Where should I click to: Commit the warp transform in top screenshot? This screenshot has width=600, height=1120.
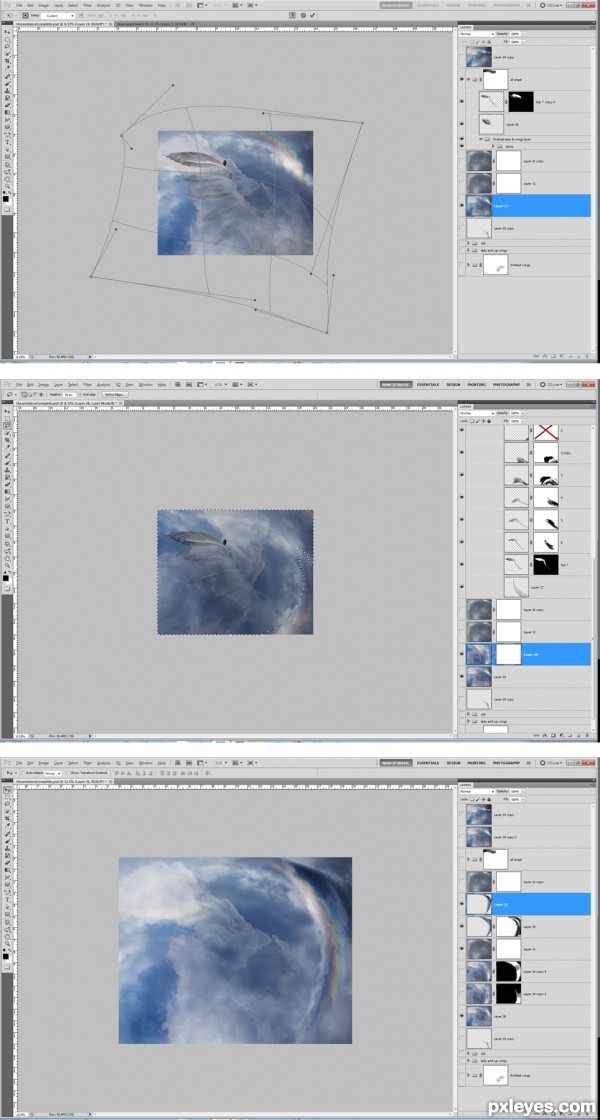(x=313, y=14)
